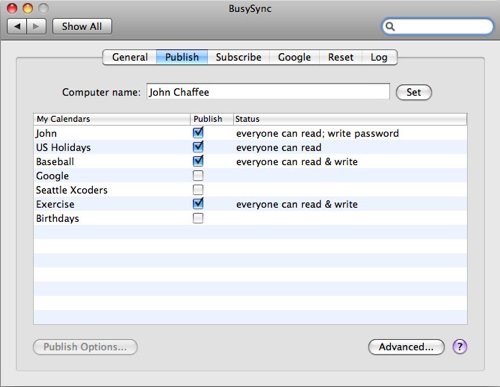This screenshot has height=387, width=500.
Task: Select the Google calendar name
Action: pos(52,176)
